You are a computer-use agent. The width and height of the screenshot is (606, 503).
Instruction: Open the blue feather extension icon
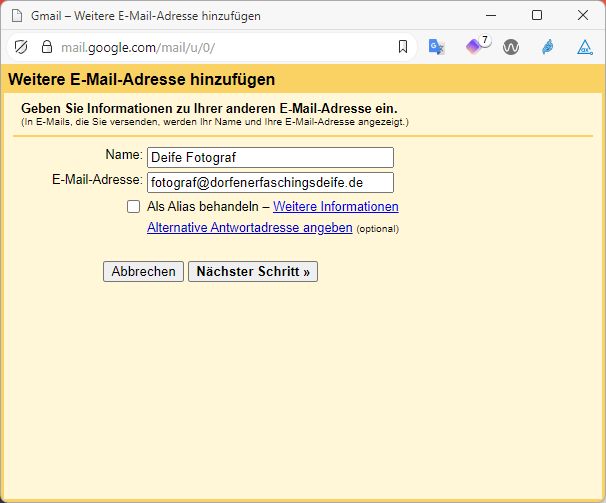(548, 47)
